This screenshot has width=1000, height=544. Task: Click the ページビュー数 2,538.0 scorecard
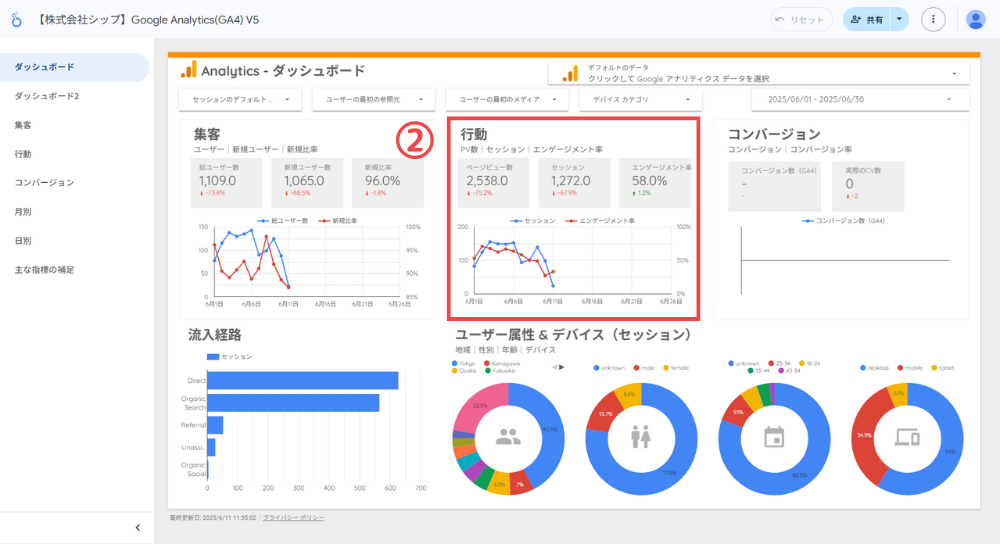pyautogui.click(x=493, y=182)
